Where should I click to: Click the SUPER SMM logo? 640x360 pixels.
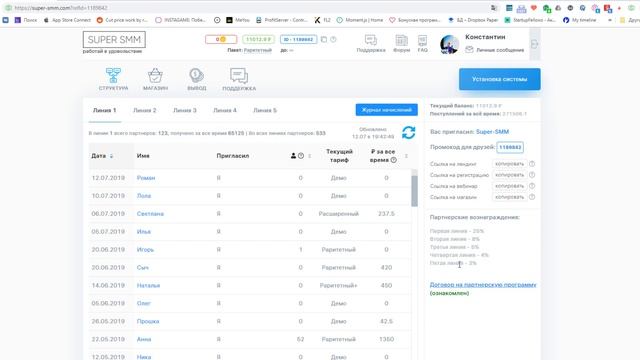tap(114, 40)
